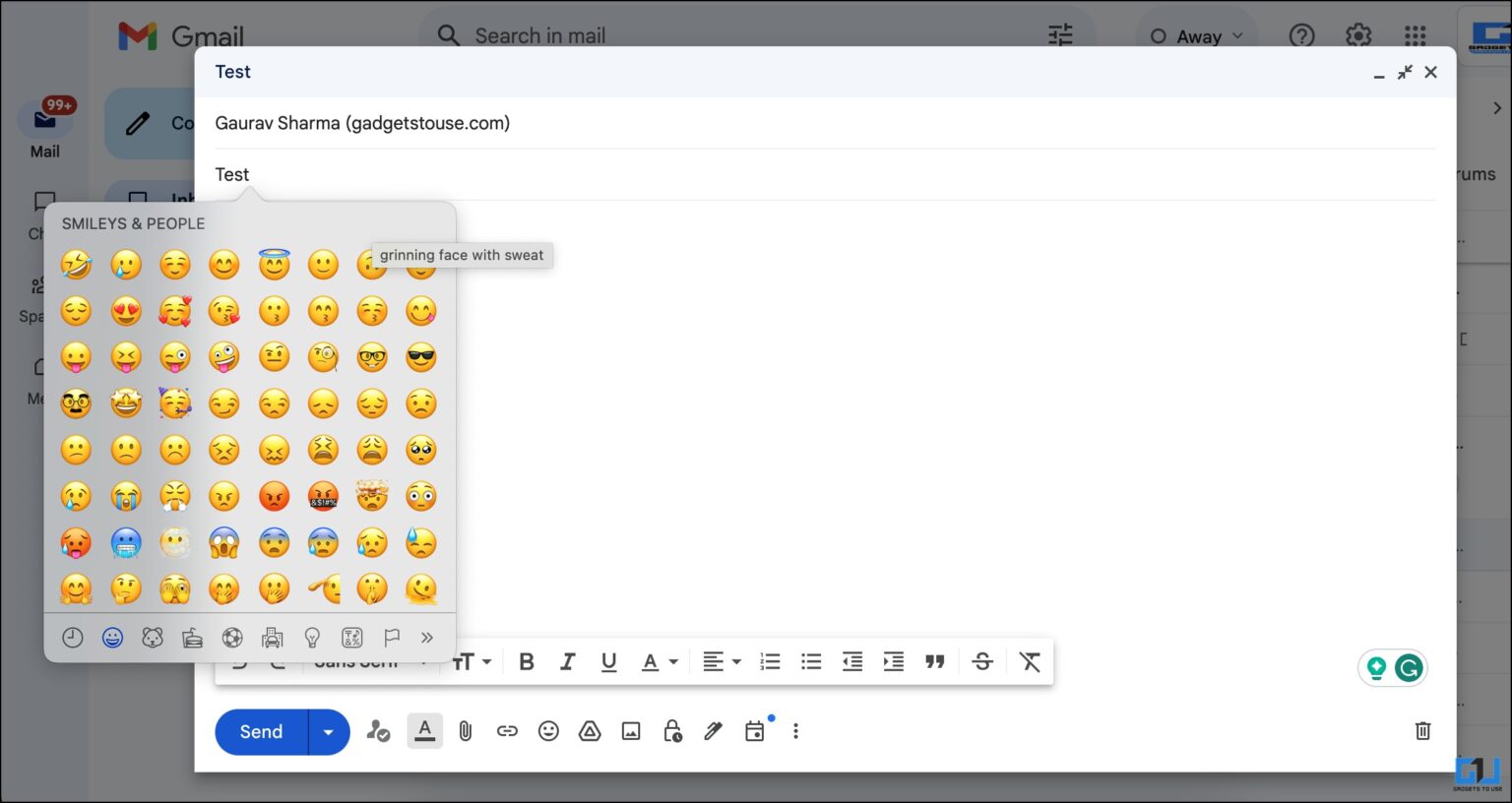Insert a signature using the pen icon
Viewport: 1512px width, 803px height.
[x=714, y=731]
